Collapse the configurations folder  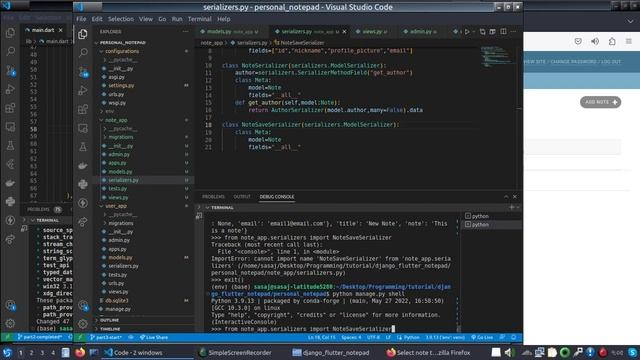click(x=122, y=51)
